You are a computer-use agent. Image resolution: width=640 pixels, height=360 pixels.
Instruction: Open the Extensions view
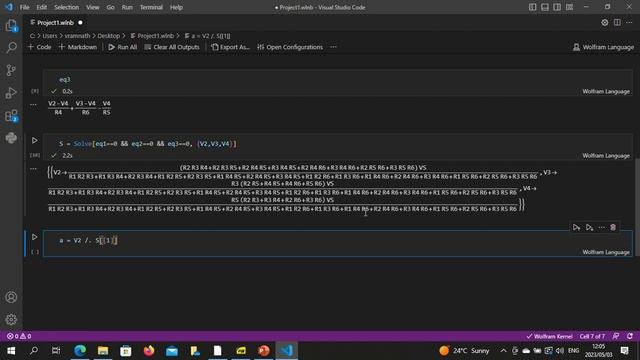point(11,116)
